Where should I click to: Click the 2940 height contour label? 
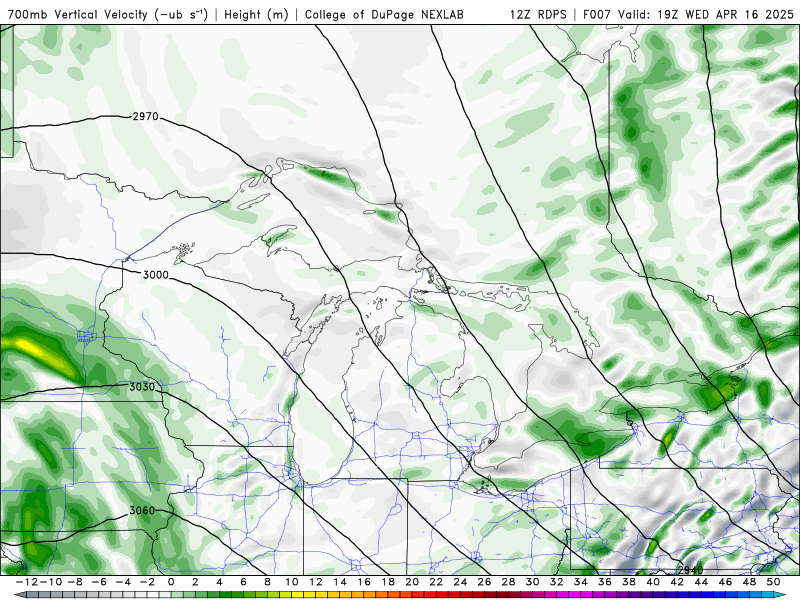pyautogui.click(x=690, y=570)
